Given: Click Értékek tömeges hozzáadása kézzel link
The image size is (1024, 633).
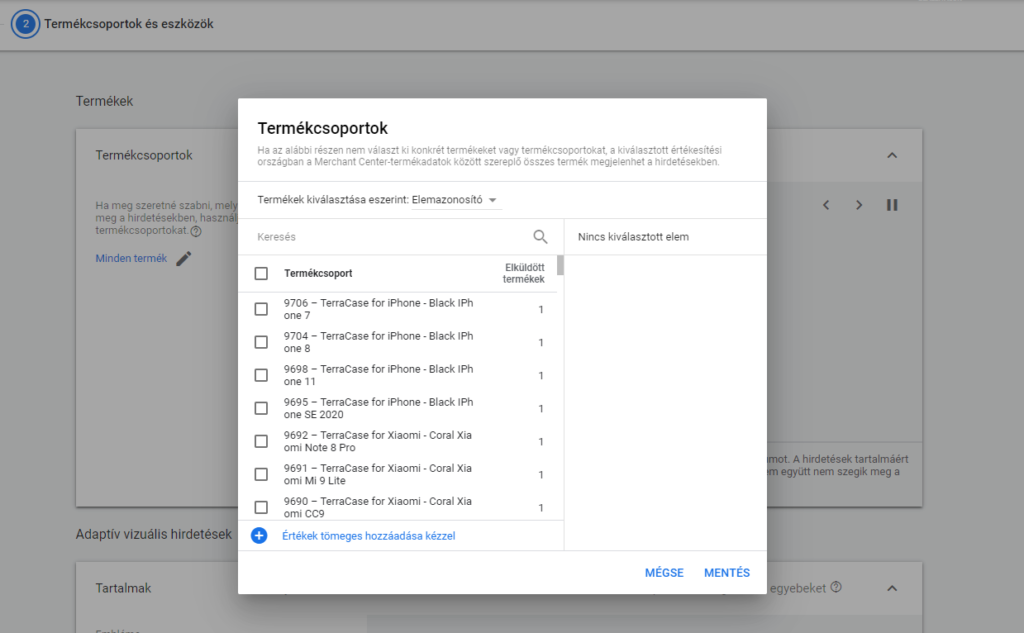Looking at the screenshot, I should (368, 536).
